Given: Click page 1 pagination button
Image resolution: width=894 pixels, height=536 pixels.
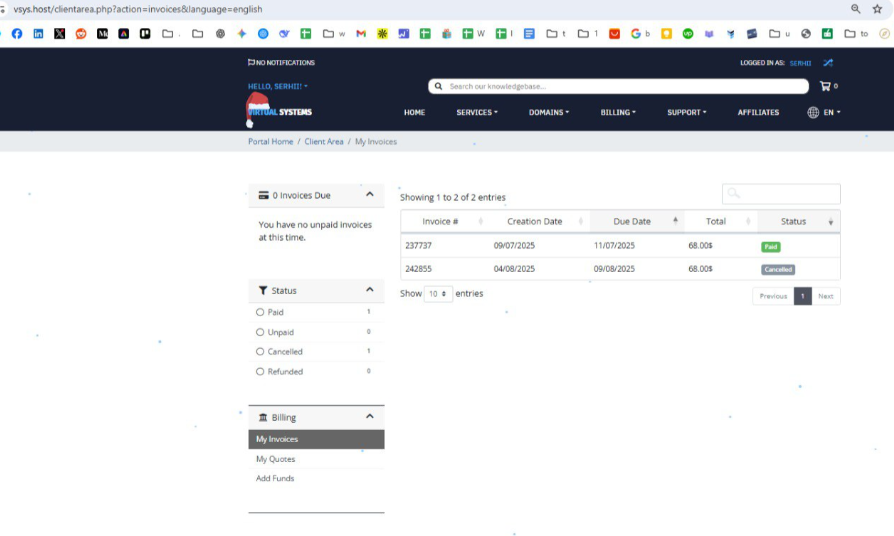Looking at the screenshot, I should point(802,296).
